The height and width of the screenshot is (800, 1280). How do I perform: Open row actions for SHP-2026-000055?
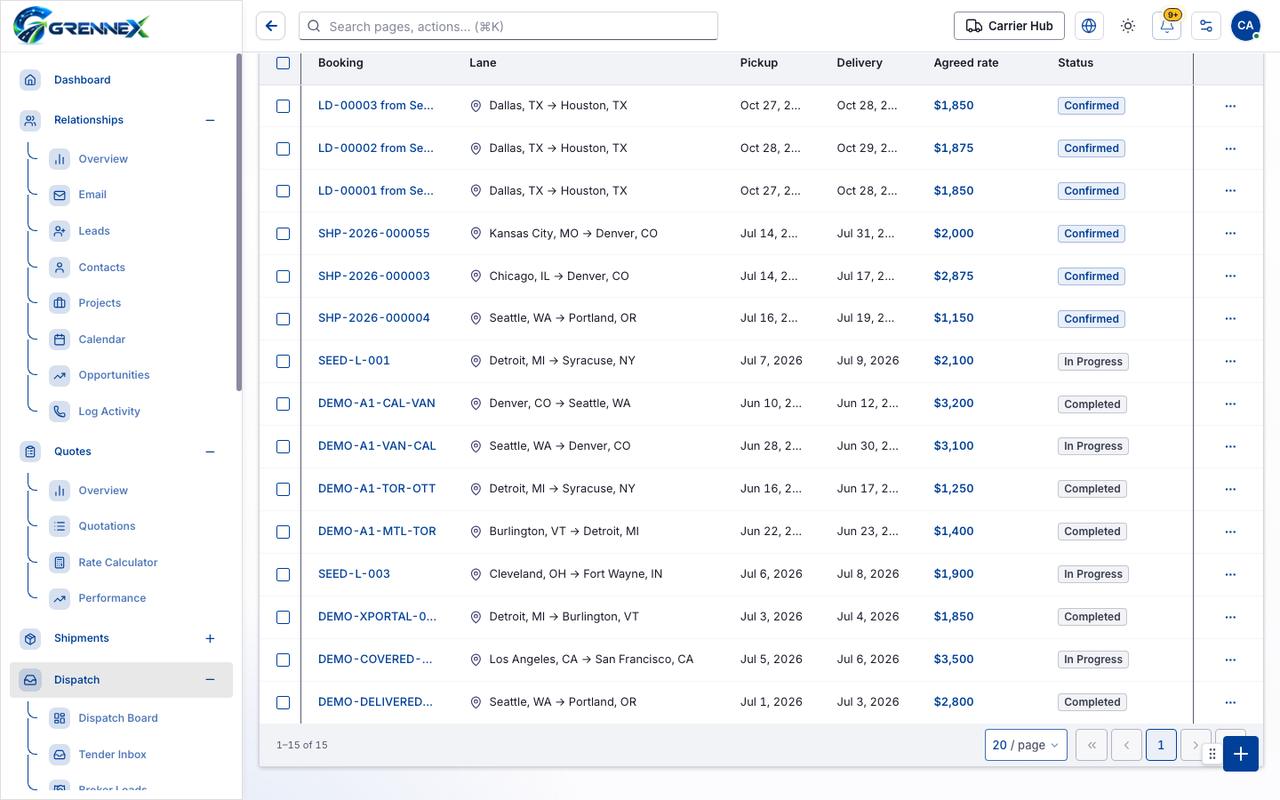1230,233
